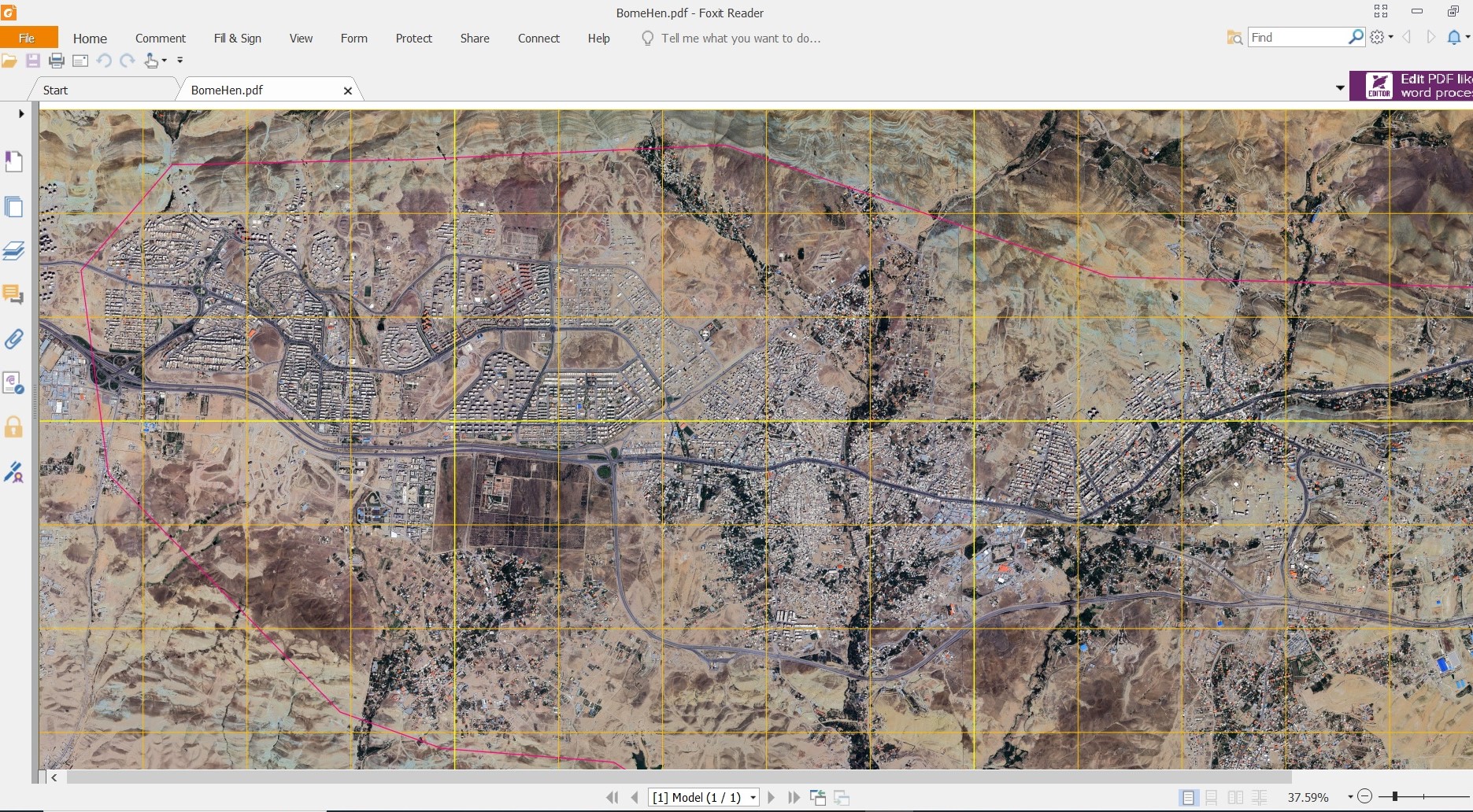Expand the left navigation panel arrow
This screenshot has width=1473, height=812.
pyautogui.click(x=21, y=114)
